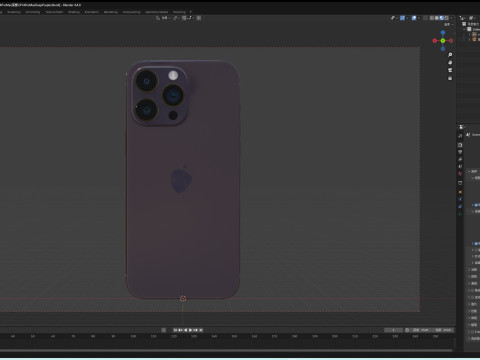Screen dimensions: 480x360
Task: Jump to the next keyframe
Action: (196, 330)
